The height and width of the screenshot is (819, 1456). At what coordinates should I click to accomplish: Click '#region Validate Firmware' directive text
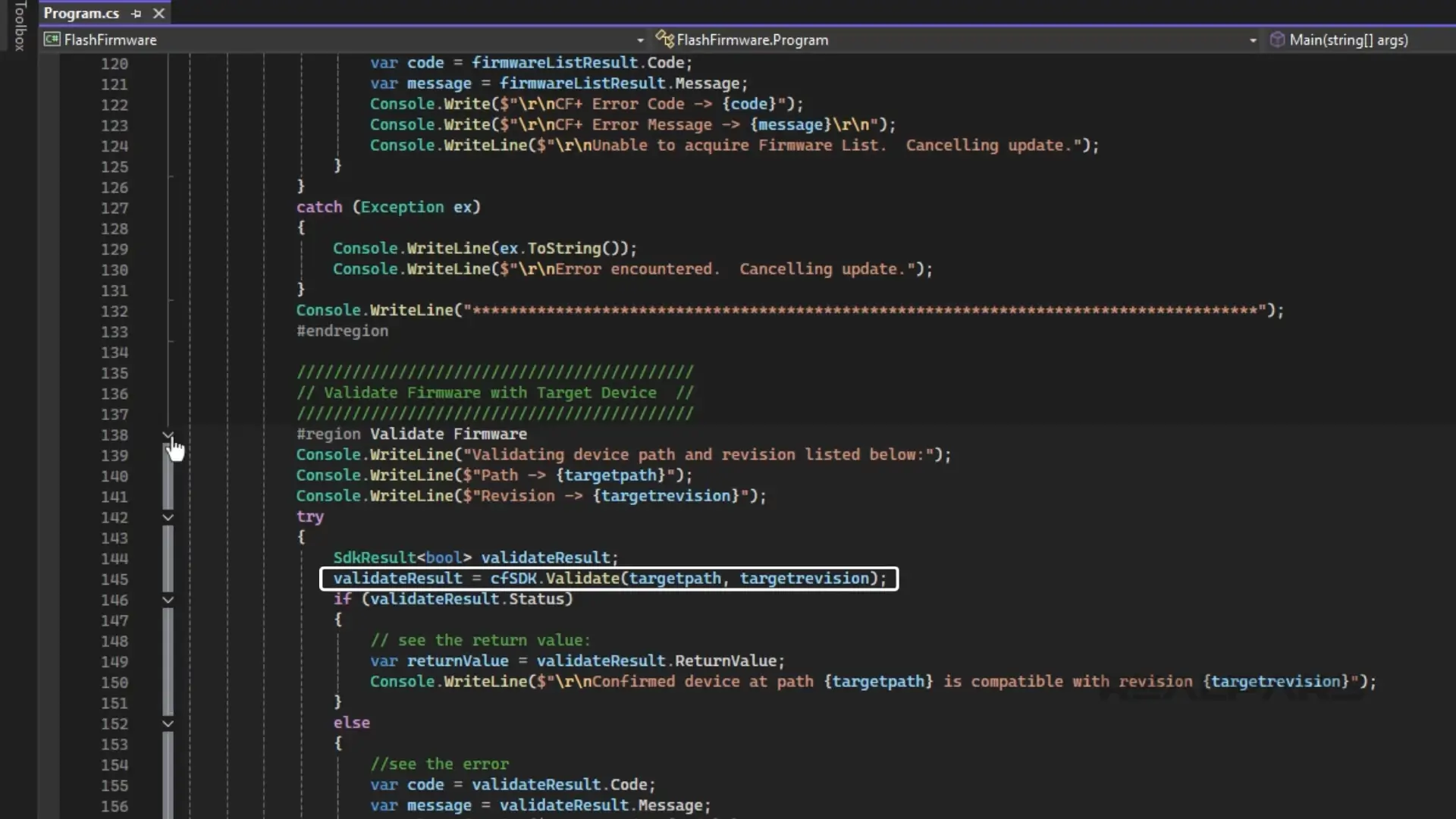point(411,435)
